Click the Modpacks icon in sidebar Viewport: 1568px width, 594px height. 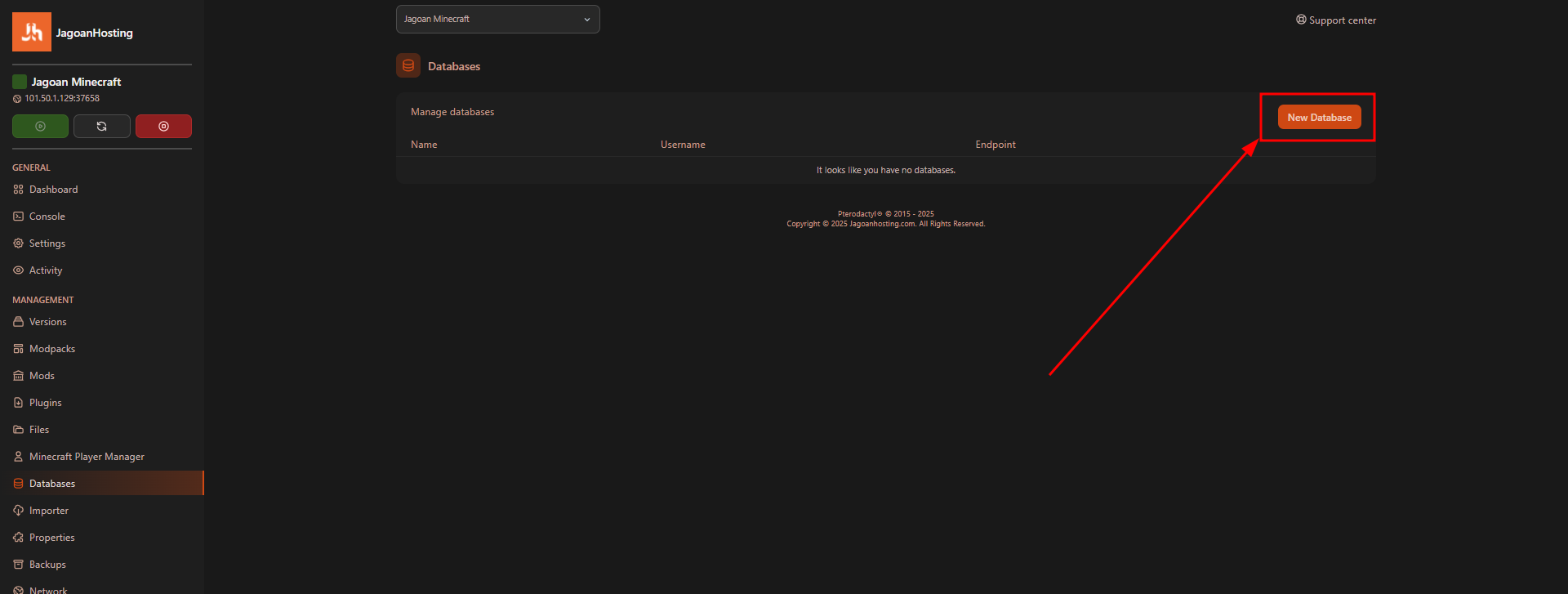(18, 349)
